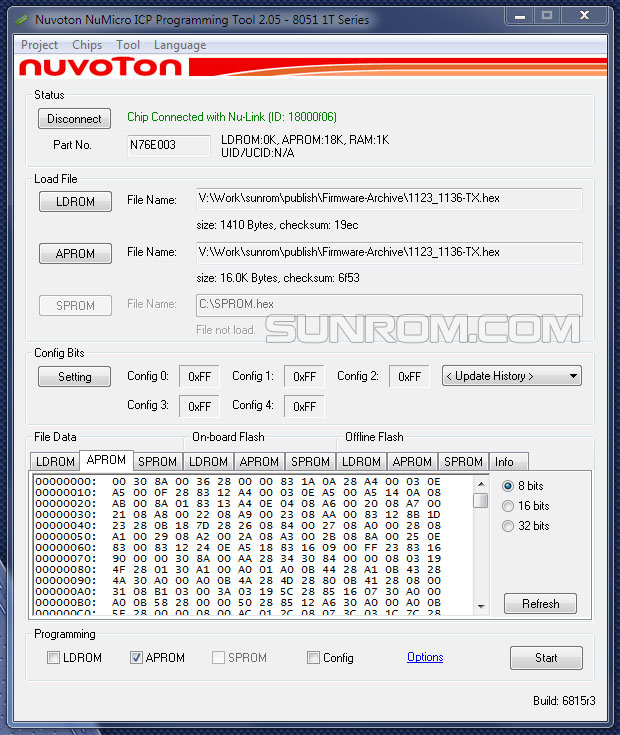Viewport: 620px width, 735px height.
Task: Click hex row address 000000A0
Action: pyautogui.click(x=65, y=592)
